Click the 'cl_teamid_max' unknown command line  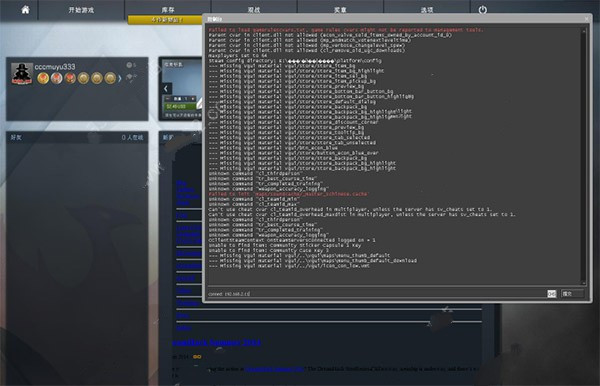click(254, 204)
